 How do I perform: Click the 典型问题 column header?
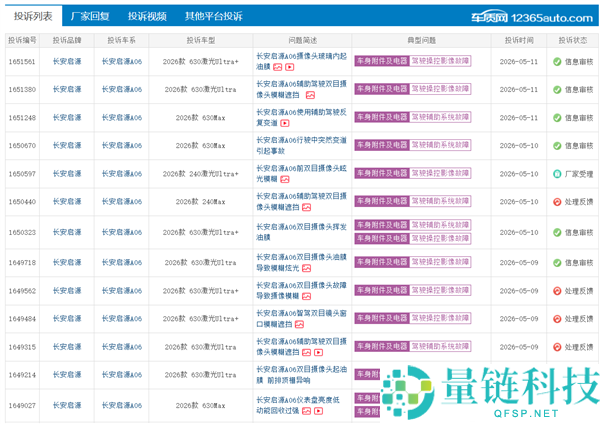(x=421, y=40)
